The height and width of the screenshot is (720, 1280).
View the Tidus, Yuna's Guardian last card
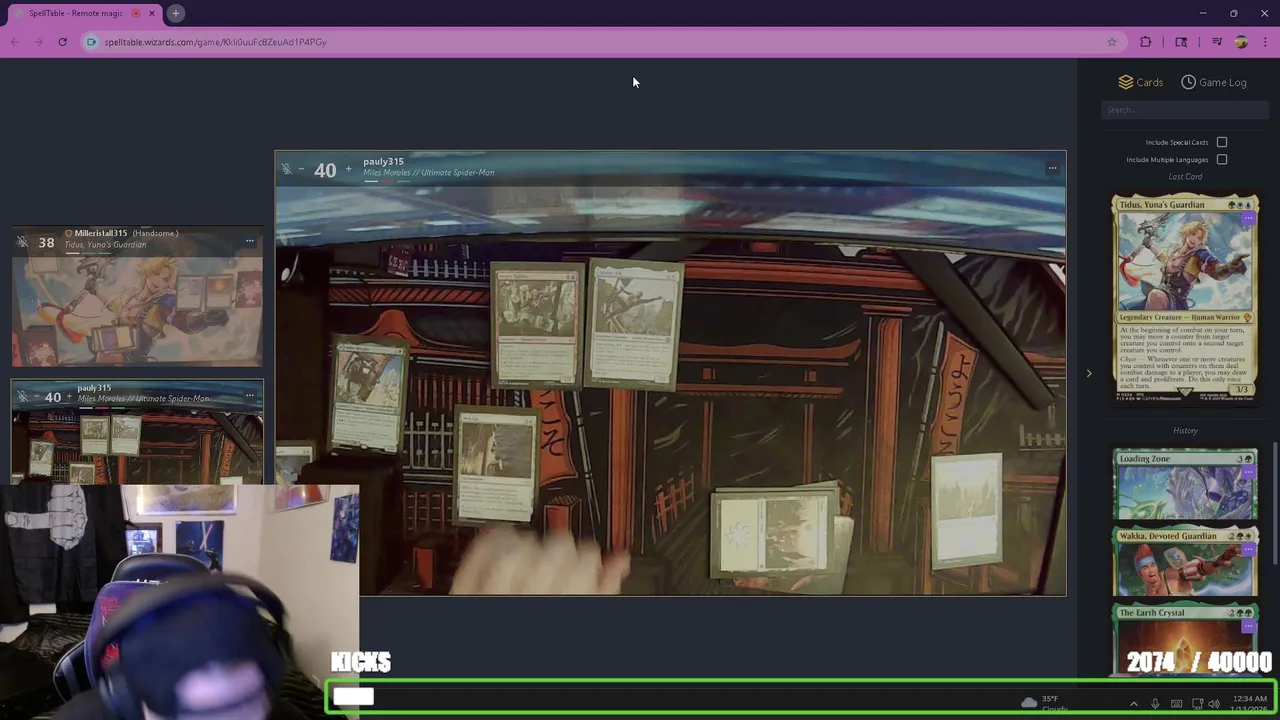click(x=1185, y=298)
